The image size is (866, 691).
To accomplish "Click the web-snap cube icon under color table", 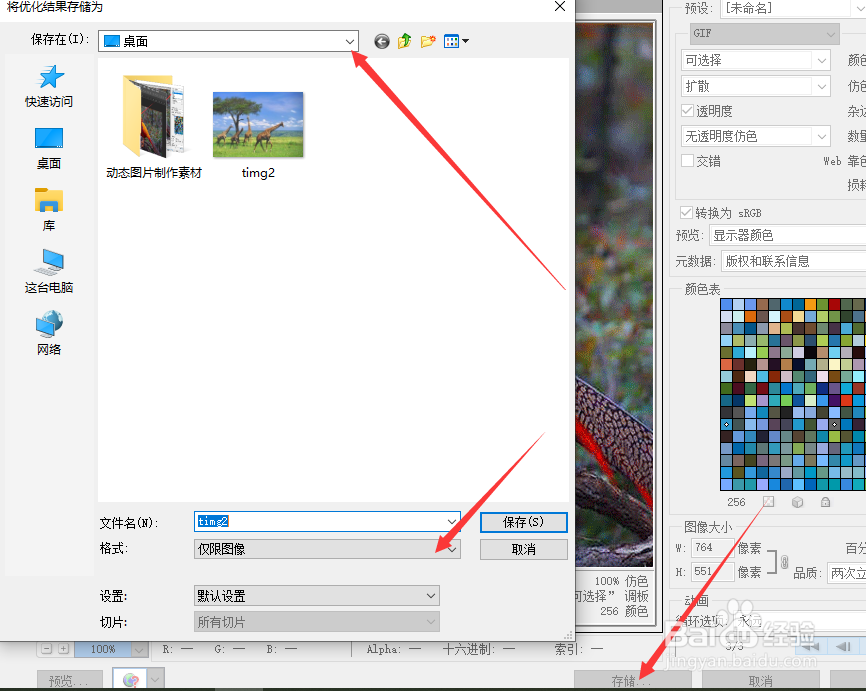I will click(x=797, y=502).
